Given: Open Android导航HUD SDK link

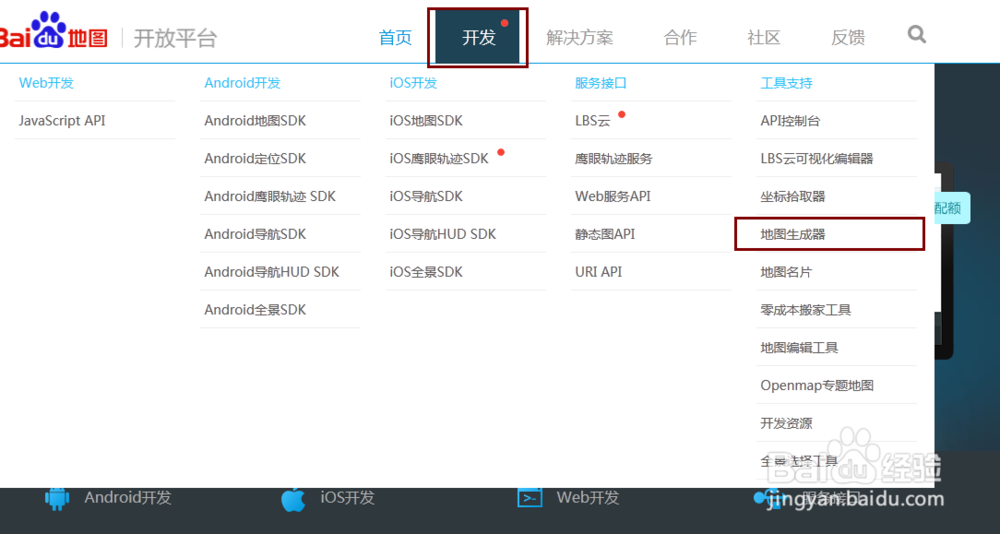Looking at the screenshot, I should tap(272, 272).
